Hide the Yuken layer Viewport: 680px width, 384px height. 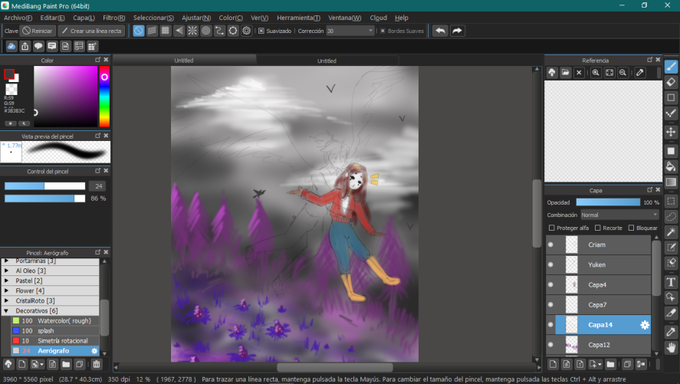[551, 265]
